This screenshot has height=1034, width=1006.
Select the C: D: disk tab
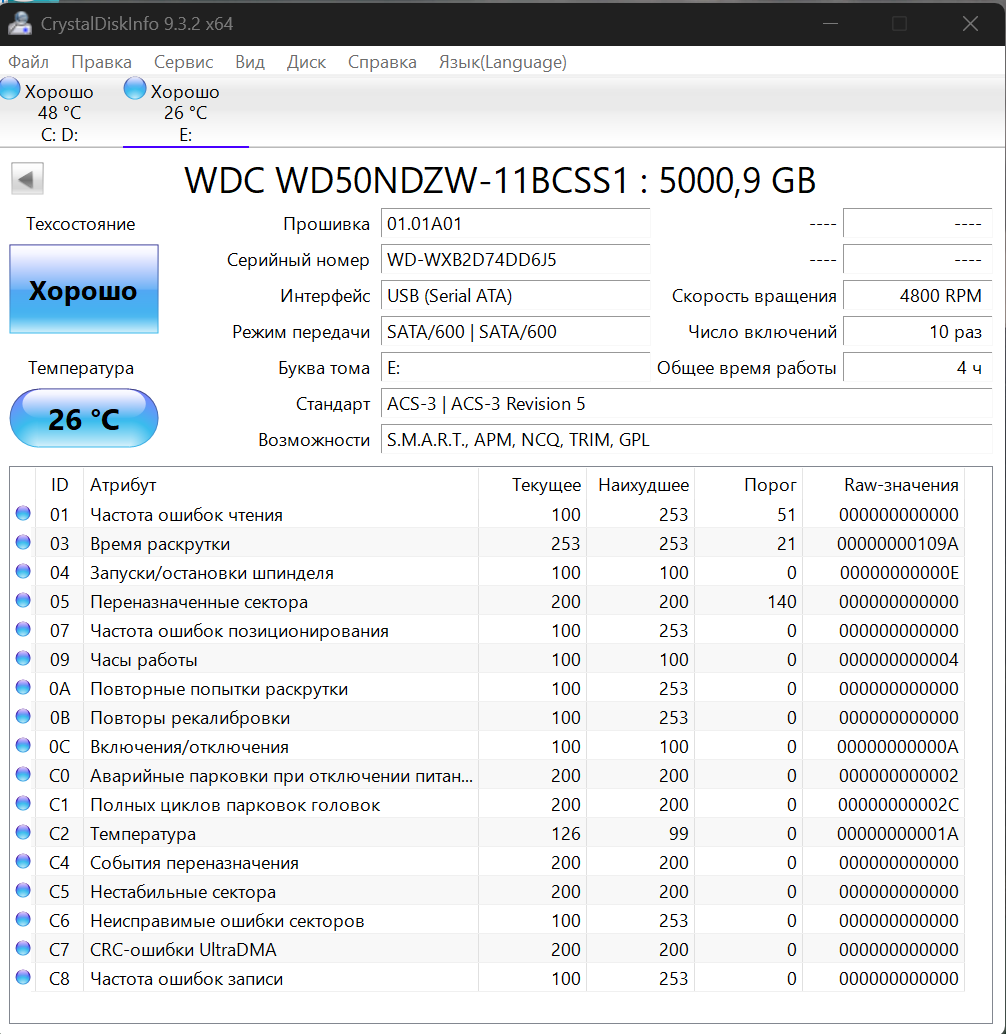59,112
